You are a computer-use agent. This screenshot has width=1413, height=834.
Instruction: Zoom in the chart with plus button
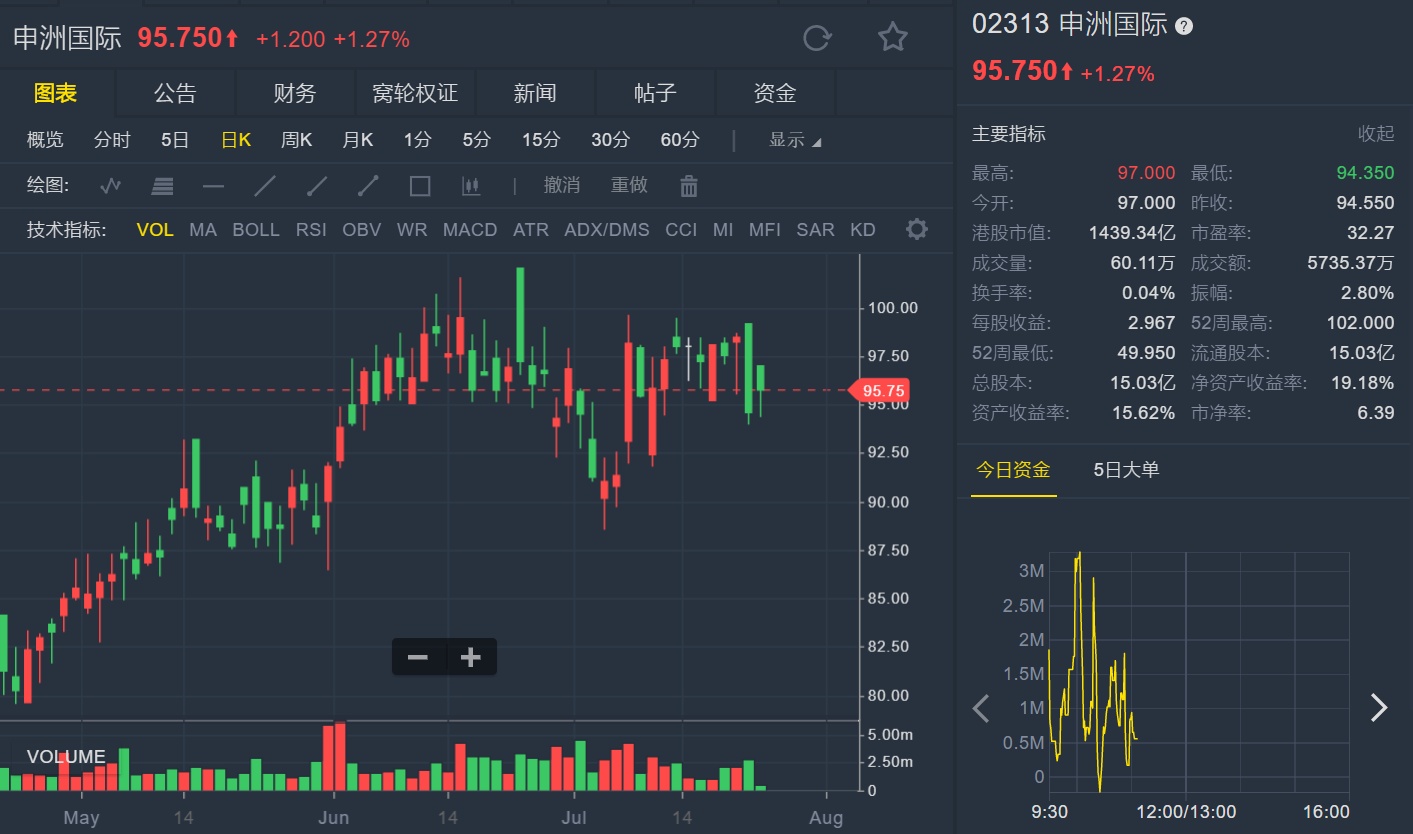(x=470, y=657)
